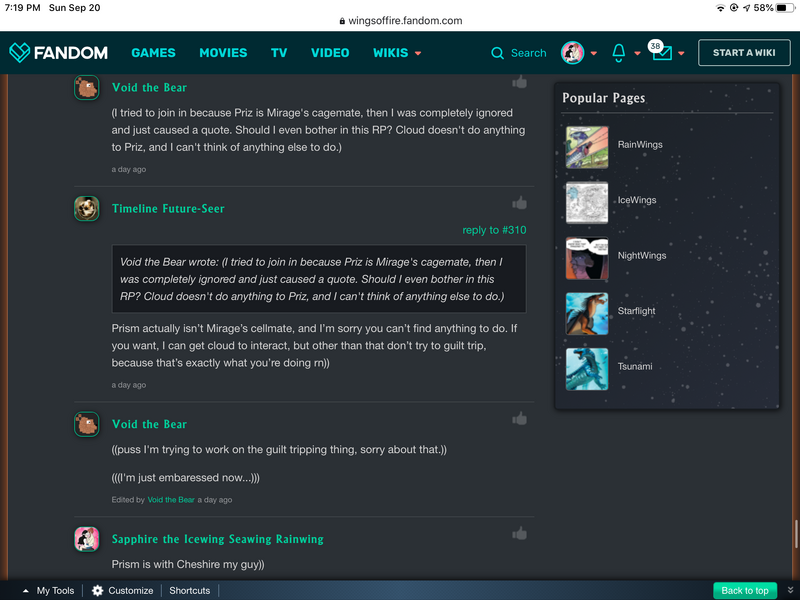Give kudos thumbs up to Void the Bear's embarrassed post
This screenshot has width=800, height=600.
pyautogui.click(x=519, y=419)
